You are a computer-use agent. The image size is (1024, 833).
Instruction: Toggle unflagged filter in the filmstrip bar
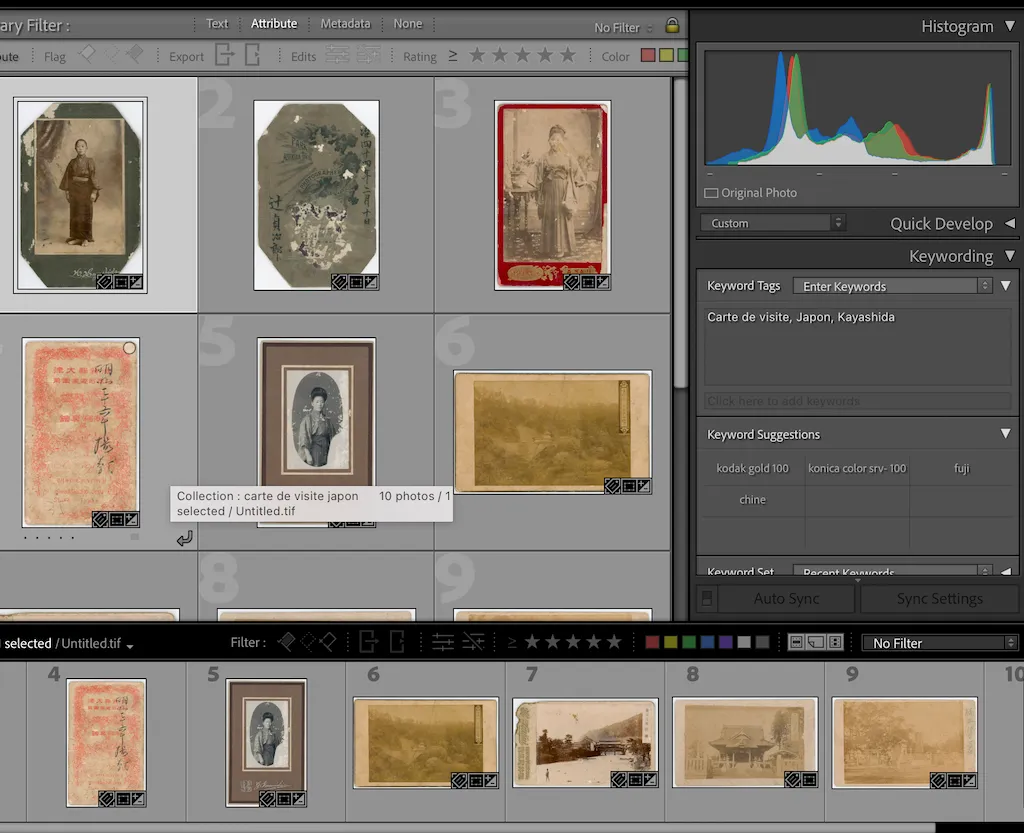(x=308, y=642)
